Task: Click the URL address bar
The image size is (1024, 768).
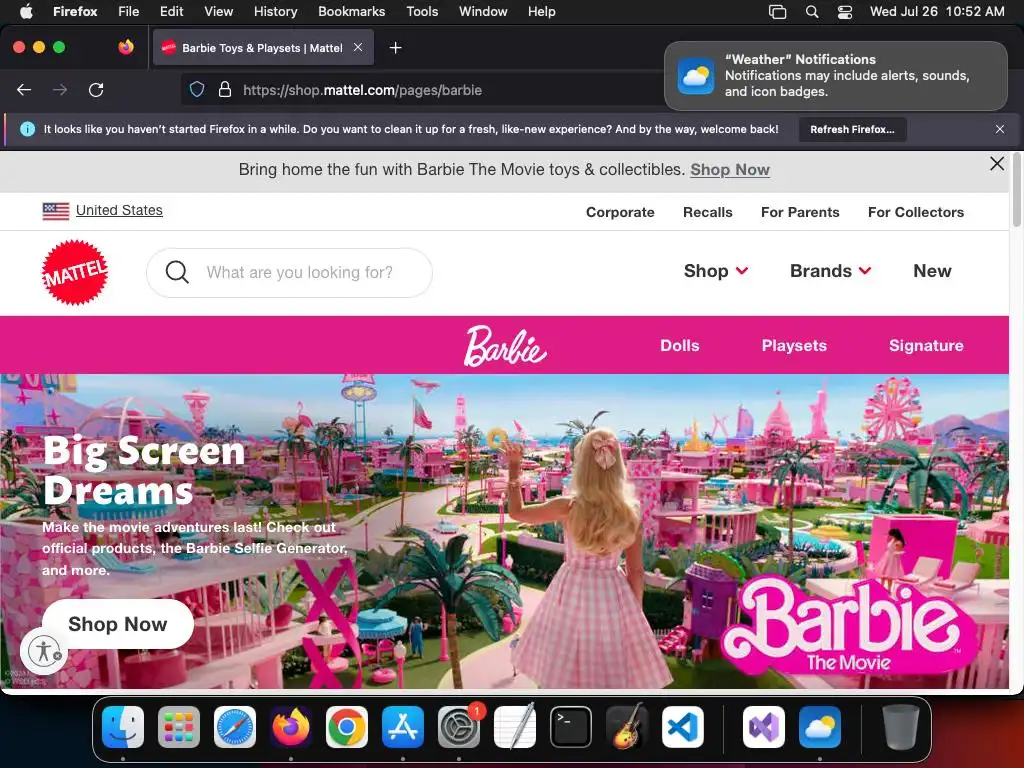Action: 424,90
